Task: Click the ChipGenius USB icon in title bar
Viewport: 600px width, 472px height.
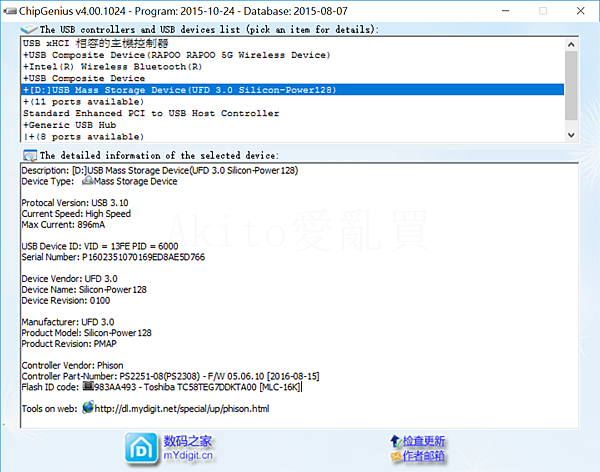Action: [10, 11]
